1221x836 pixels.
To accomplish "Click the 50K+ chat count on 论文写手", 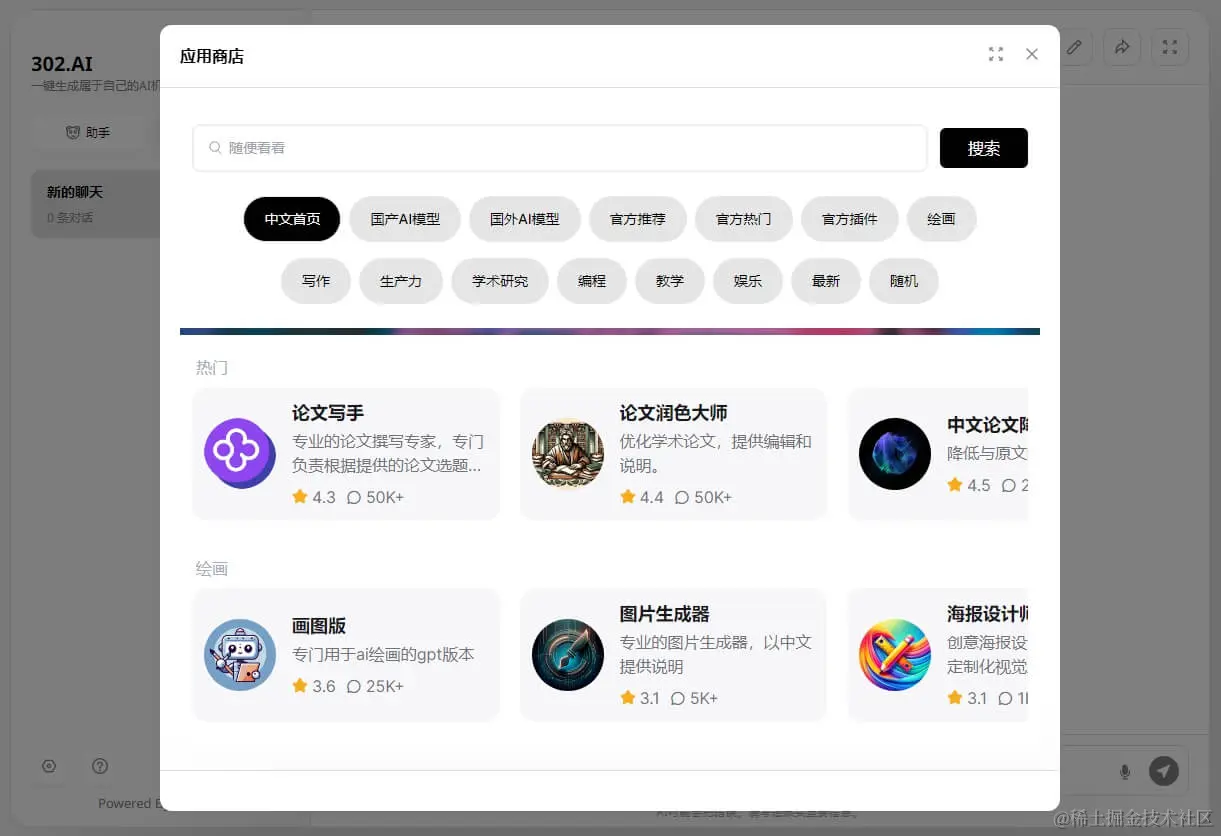I will click(375, 497).
